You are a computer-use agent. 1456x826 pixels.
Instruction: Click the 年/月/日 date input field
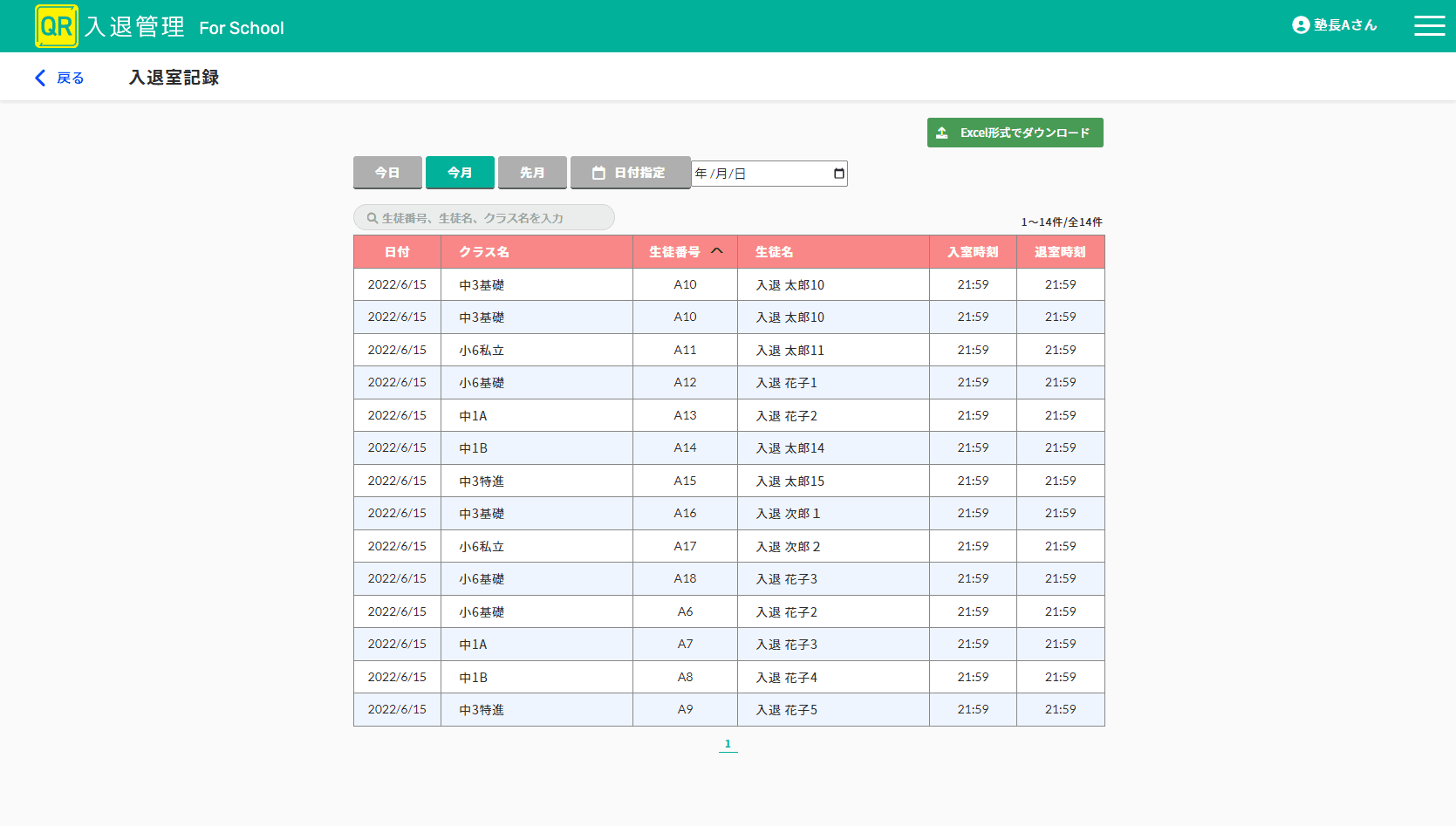click(759, 174)
